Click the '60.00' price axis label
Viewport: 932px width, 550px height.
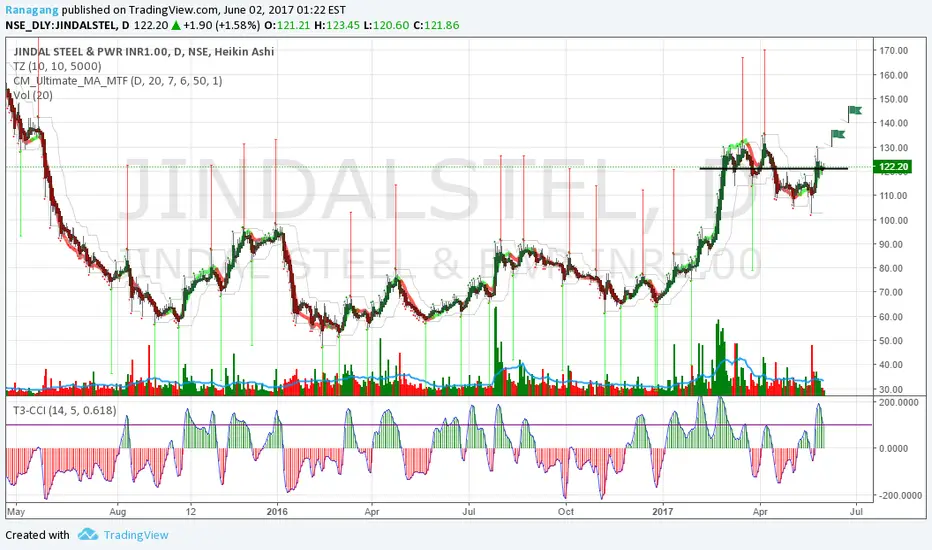pyautogui.click(x=893, y=317)
